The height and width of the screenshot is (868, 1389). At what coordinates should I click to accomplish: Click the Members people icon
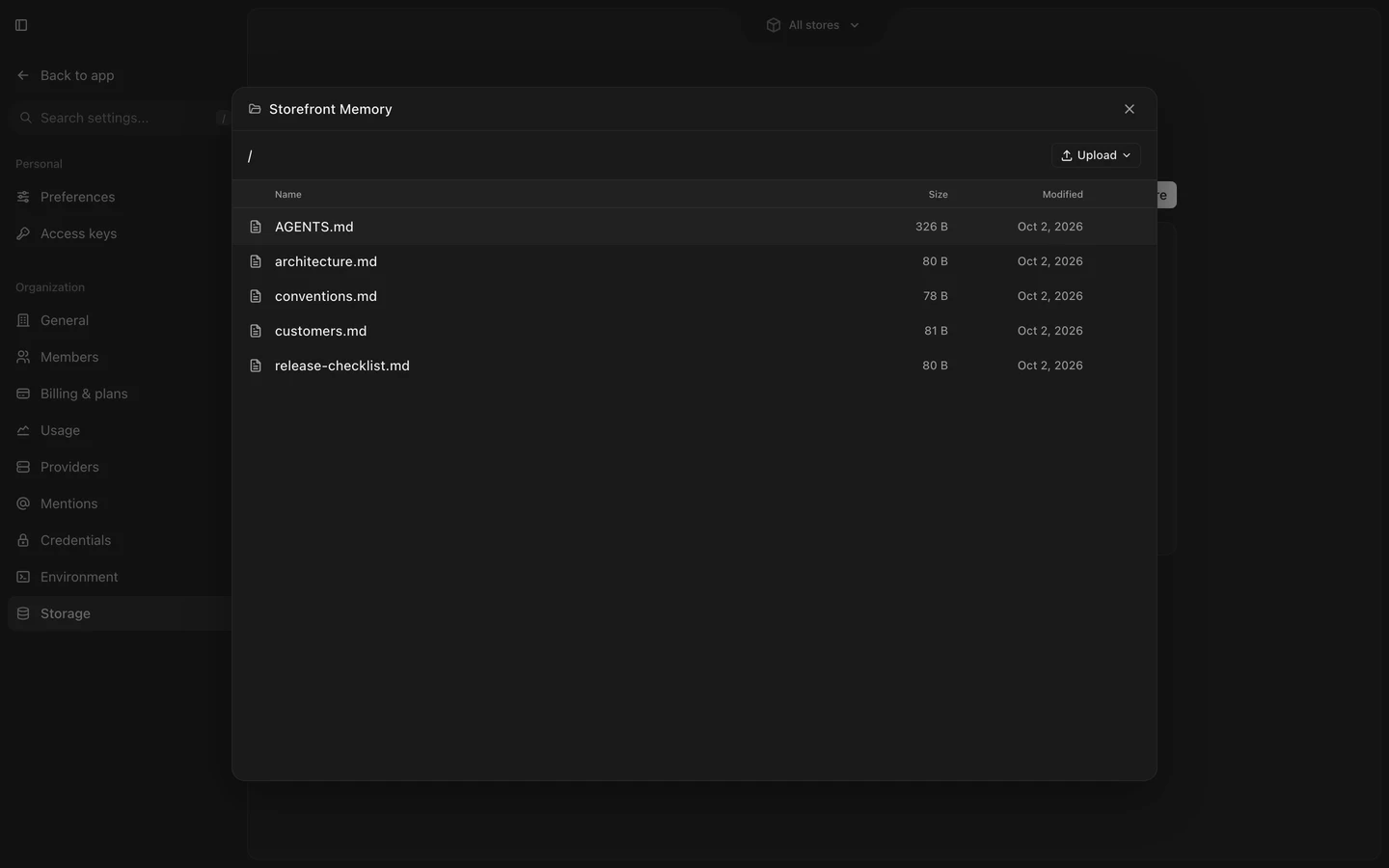point(23,357)
